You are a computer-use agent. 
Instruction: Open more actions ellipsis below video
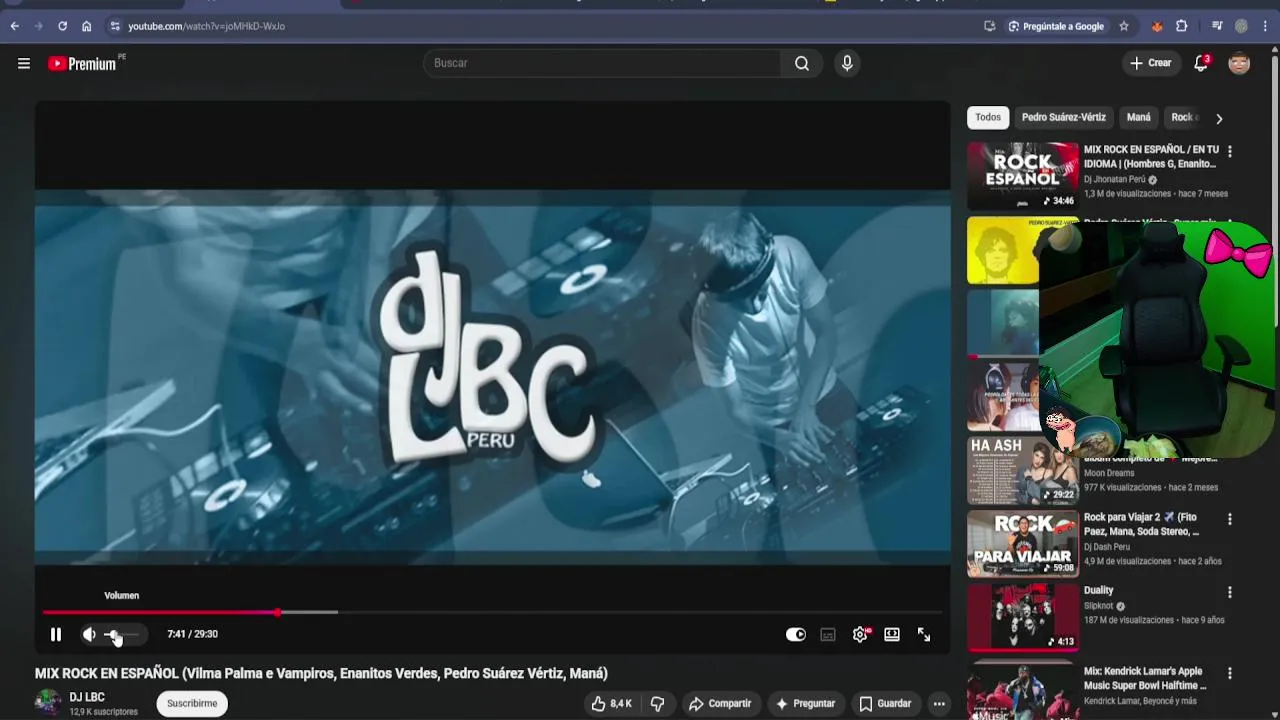939,703
